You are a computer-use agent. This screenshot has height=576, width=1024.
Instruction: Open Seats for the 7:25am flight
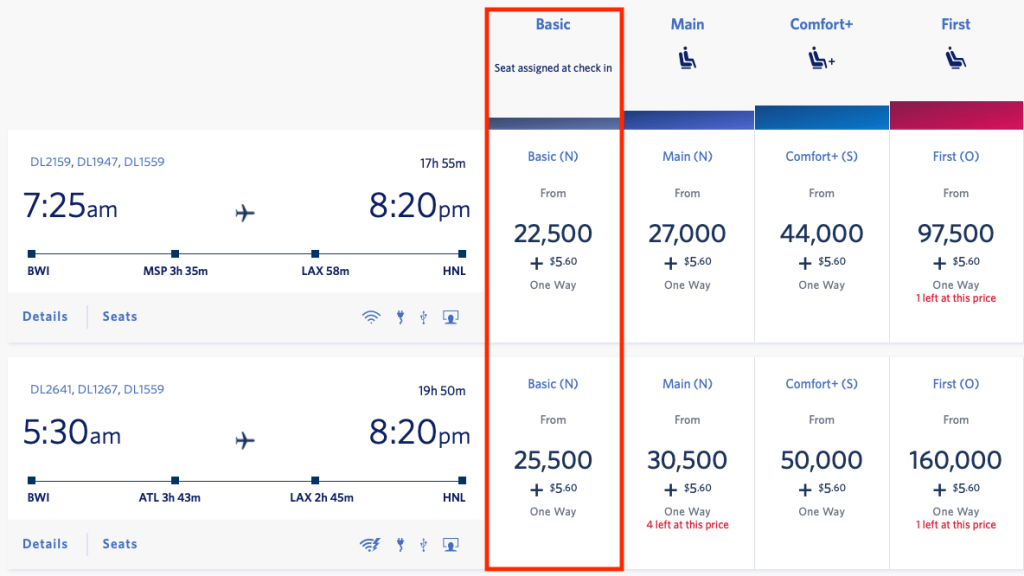coord(120,317)
